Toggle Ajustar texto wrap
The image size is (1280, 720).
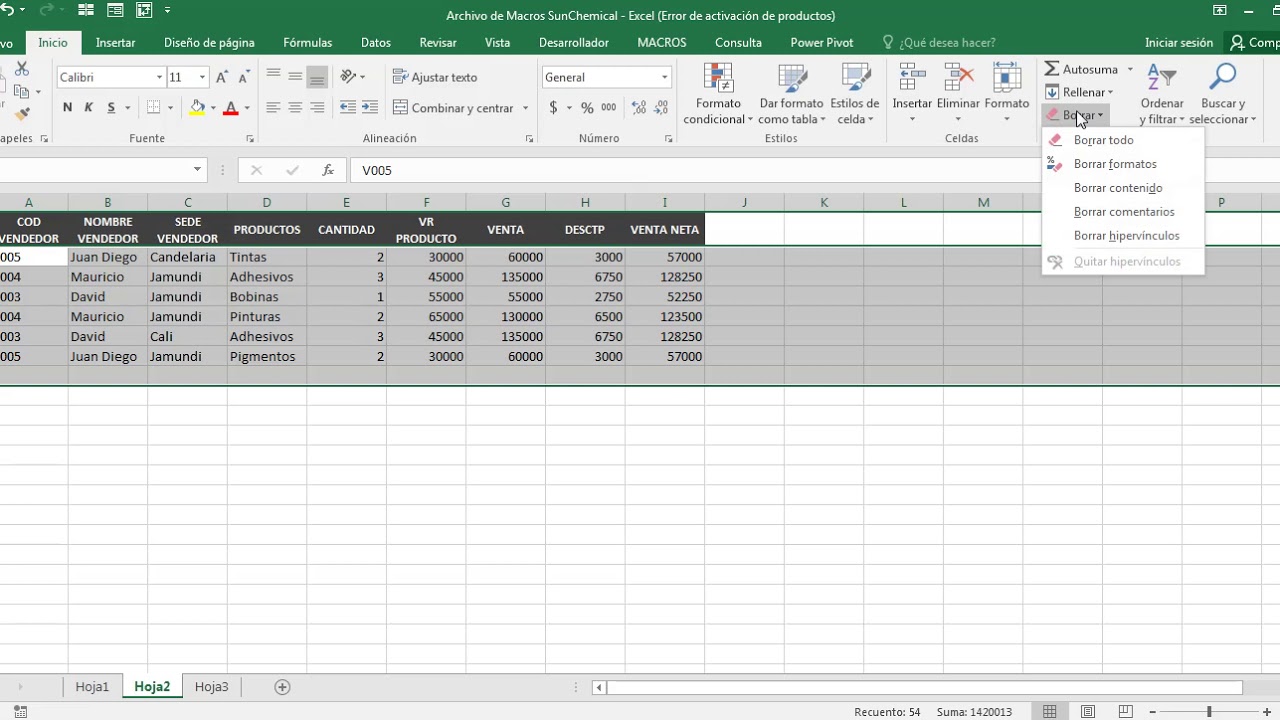pos(435,77)
